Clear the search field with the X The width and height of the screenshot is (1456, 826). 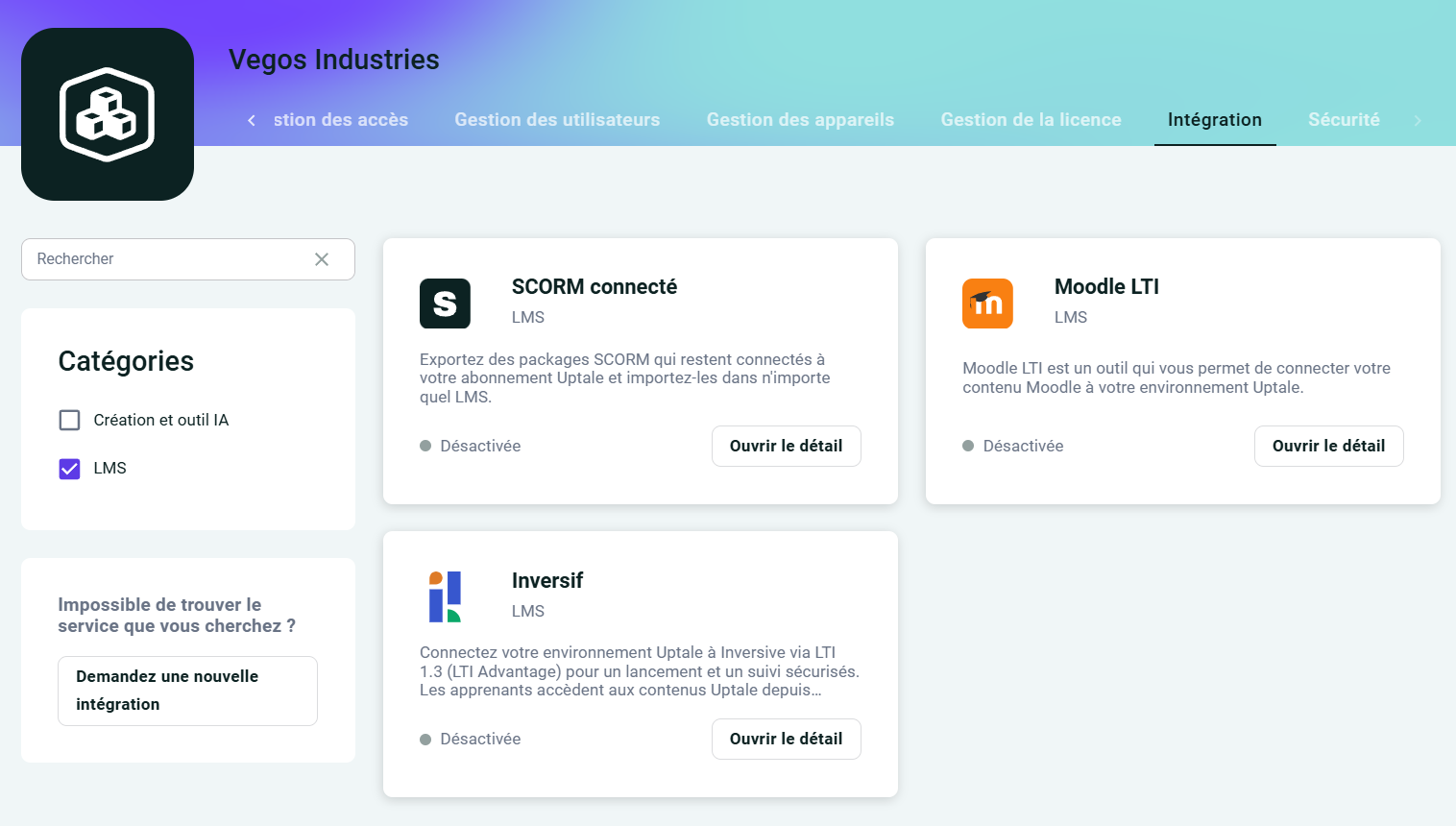pyautogui.click(x=322, y=259)
